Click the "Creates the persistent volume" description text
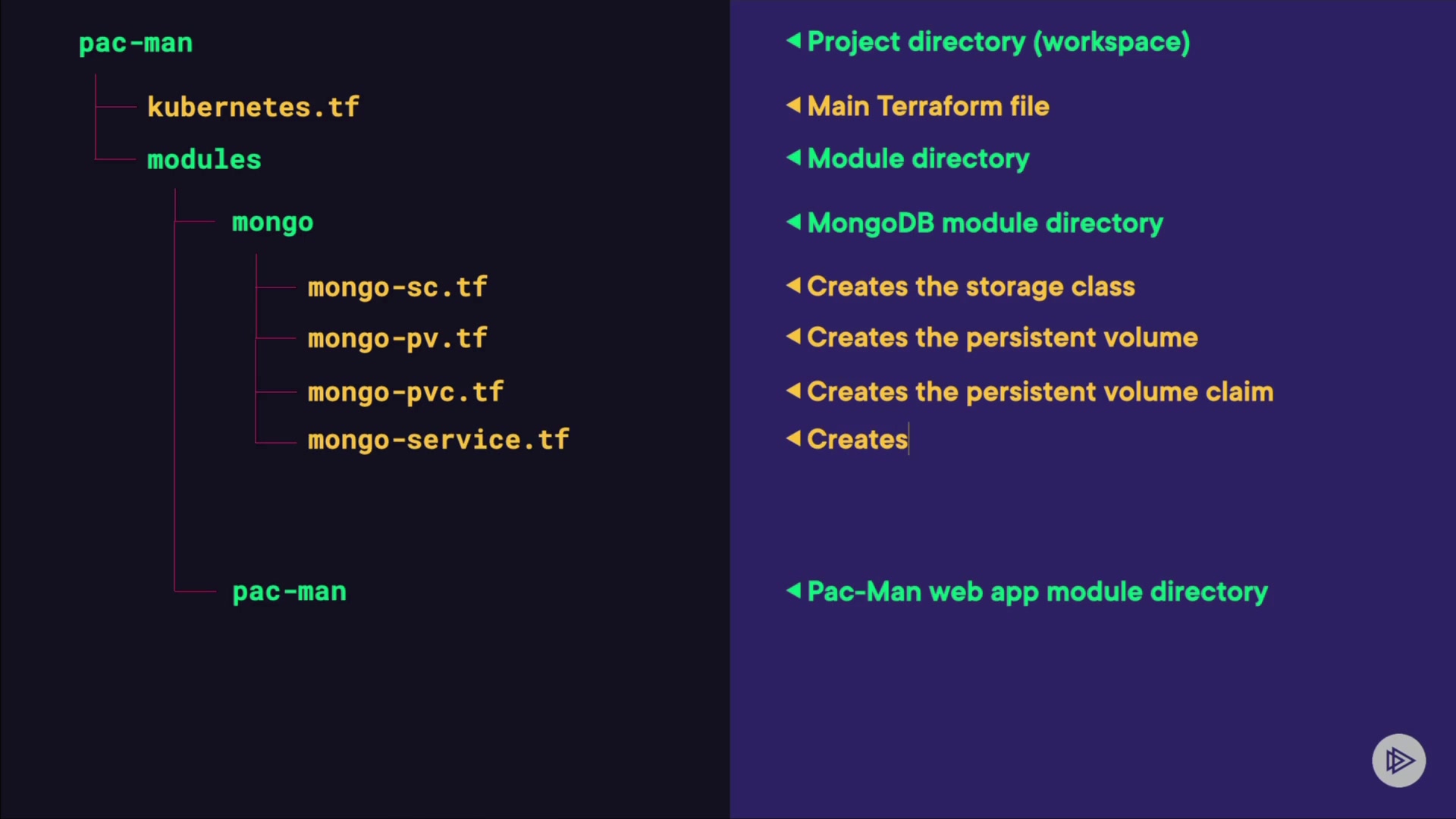Viewport: 1456px width, 819px height. 1002,337
